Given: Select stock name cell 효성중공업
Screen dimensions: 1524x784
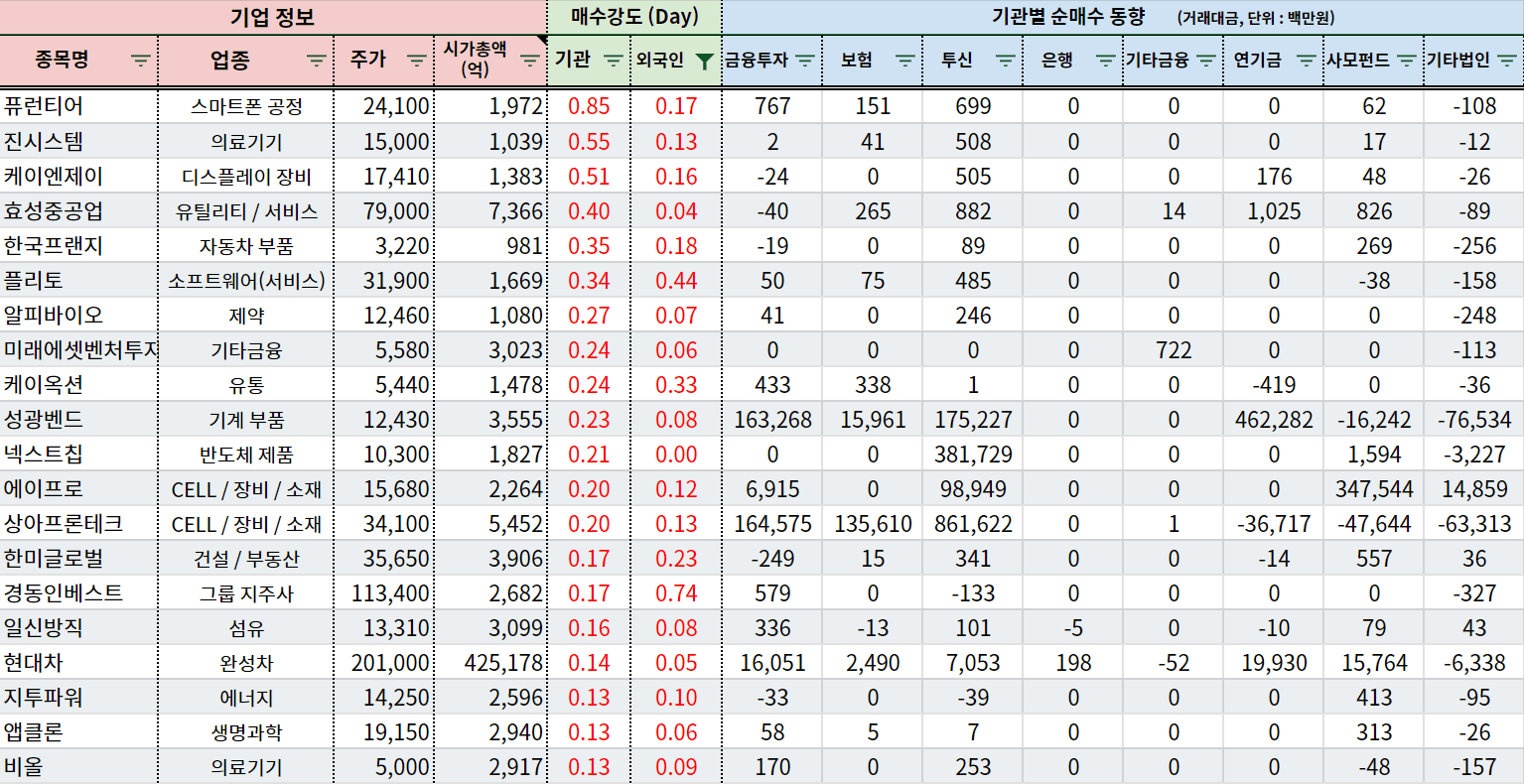Looking at the screenshot, I should (x=78, y=210).
